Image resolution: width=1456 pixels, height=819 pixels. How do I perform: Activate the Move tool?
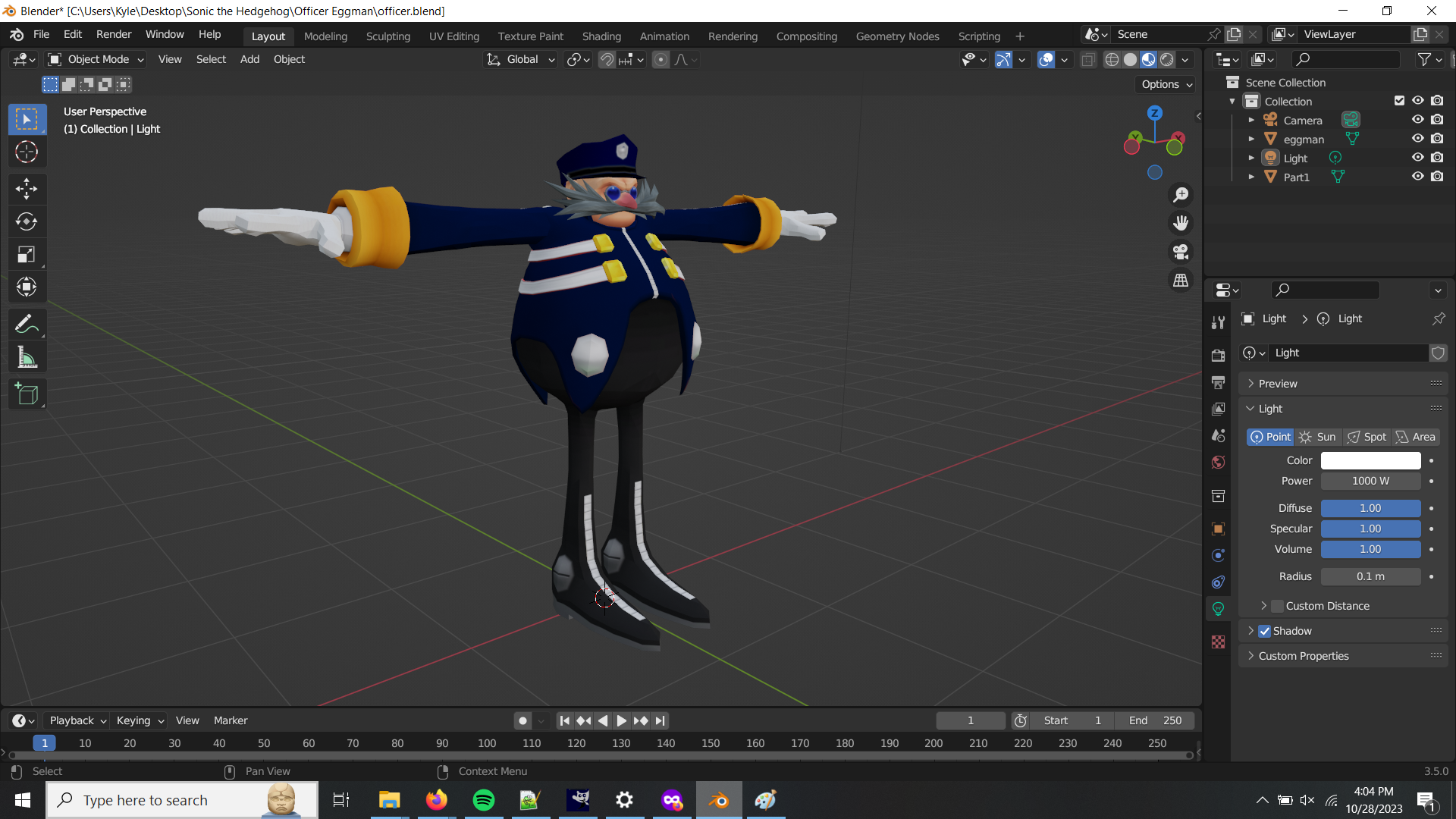coord(27,189)
